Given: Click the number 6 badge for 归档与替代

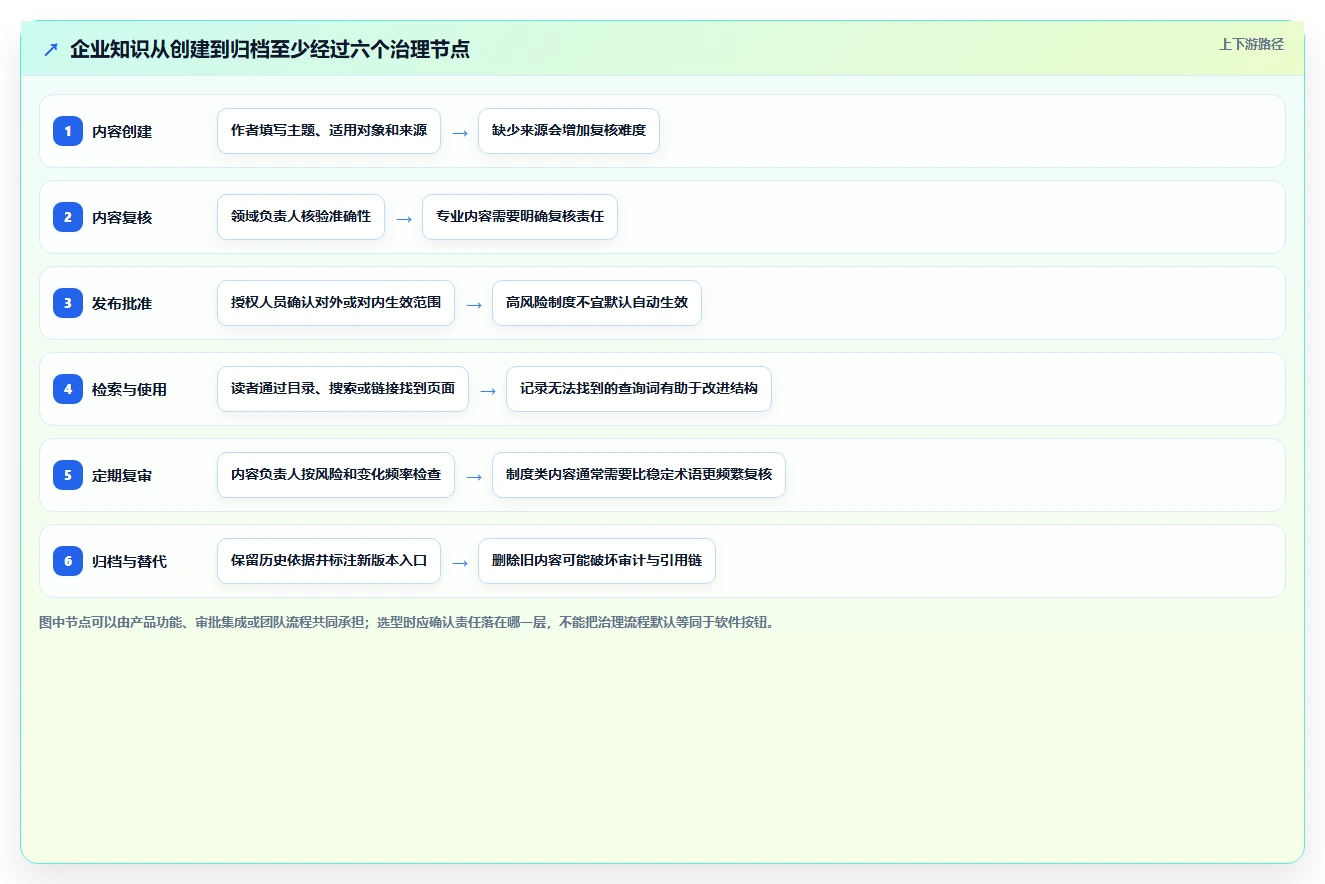Looking at the screenshot, I should click(68, 561).
